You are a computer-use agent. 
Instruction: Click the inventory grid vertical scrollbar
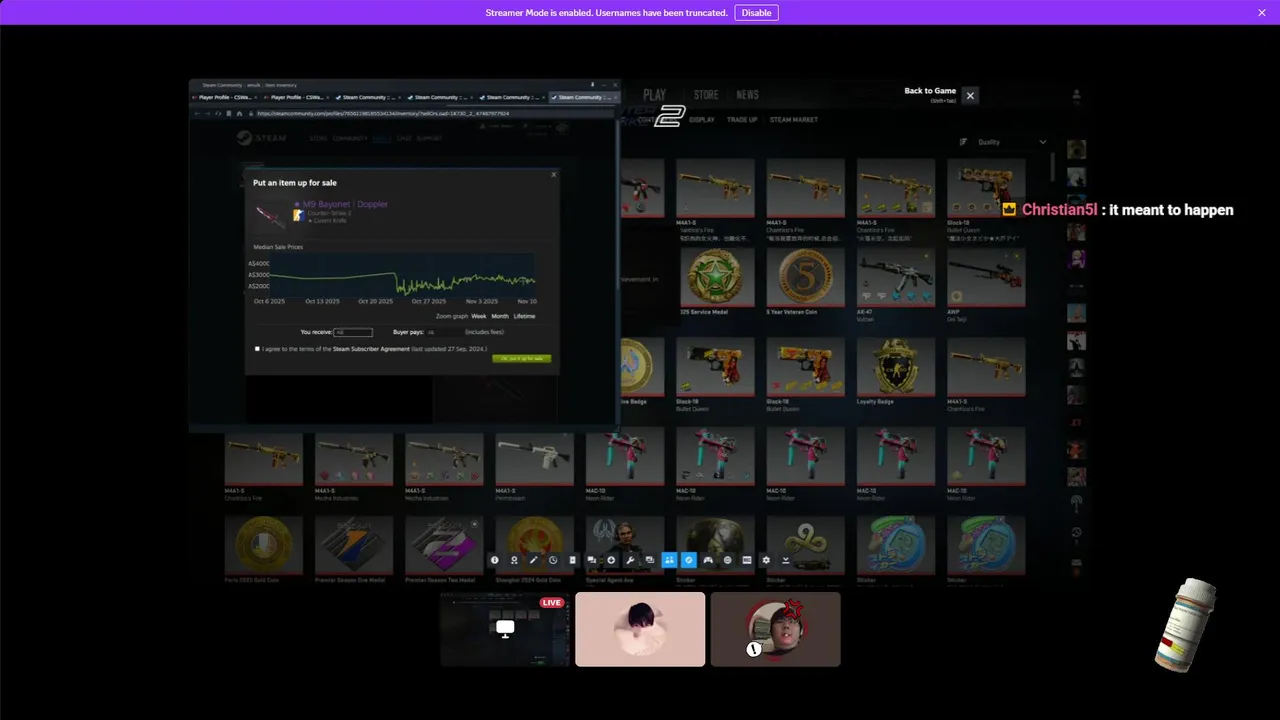(x=1052, y=165)
